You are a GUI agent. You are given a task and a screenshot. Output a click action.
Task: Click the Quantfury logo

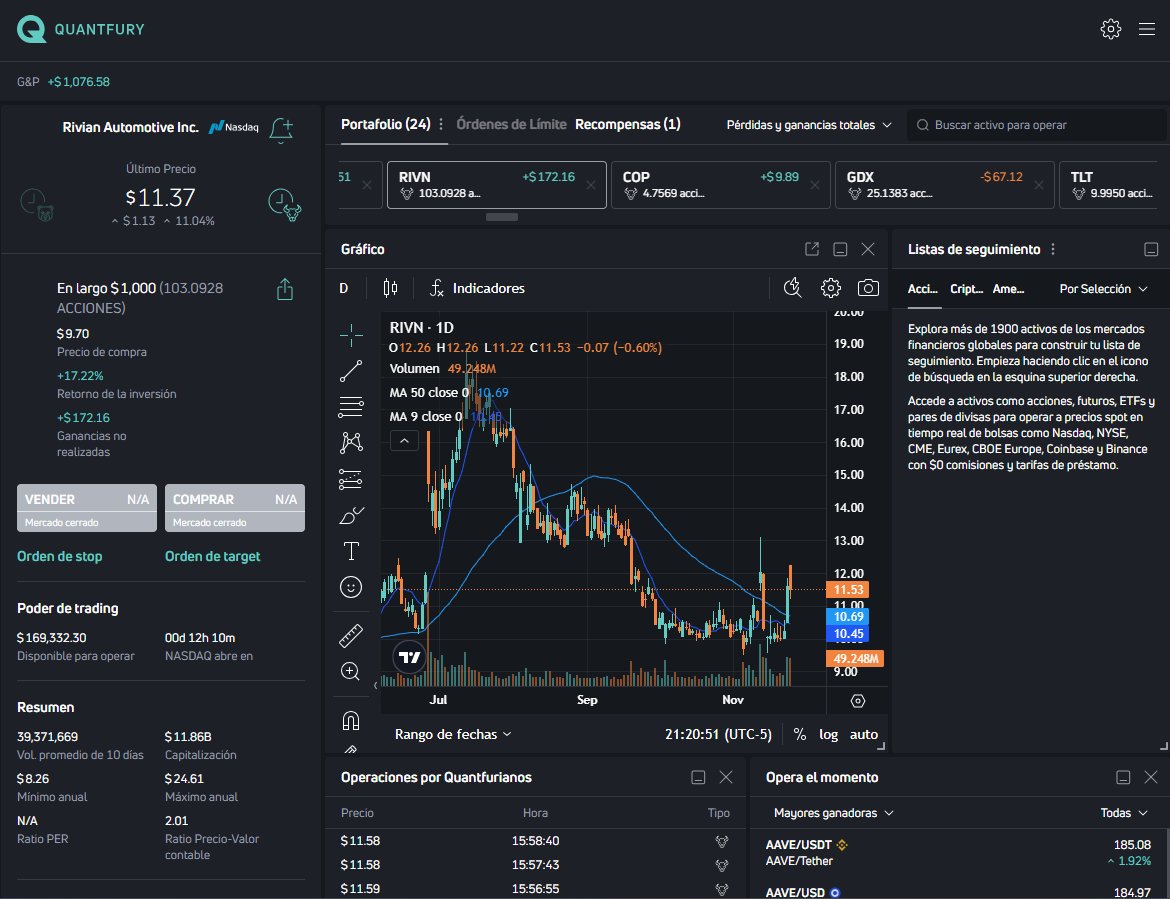[x=81, y=29]
